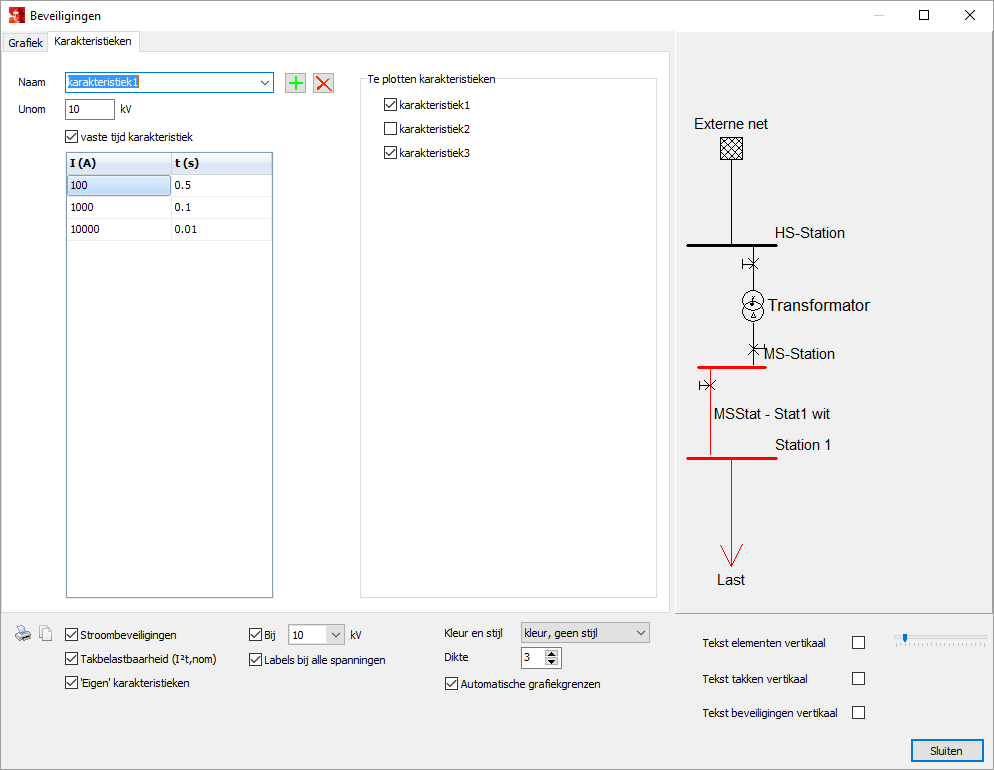Open the Kleur en stijl dropdown
994x770 pixels.
pos(640,632)
